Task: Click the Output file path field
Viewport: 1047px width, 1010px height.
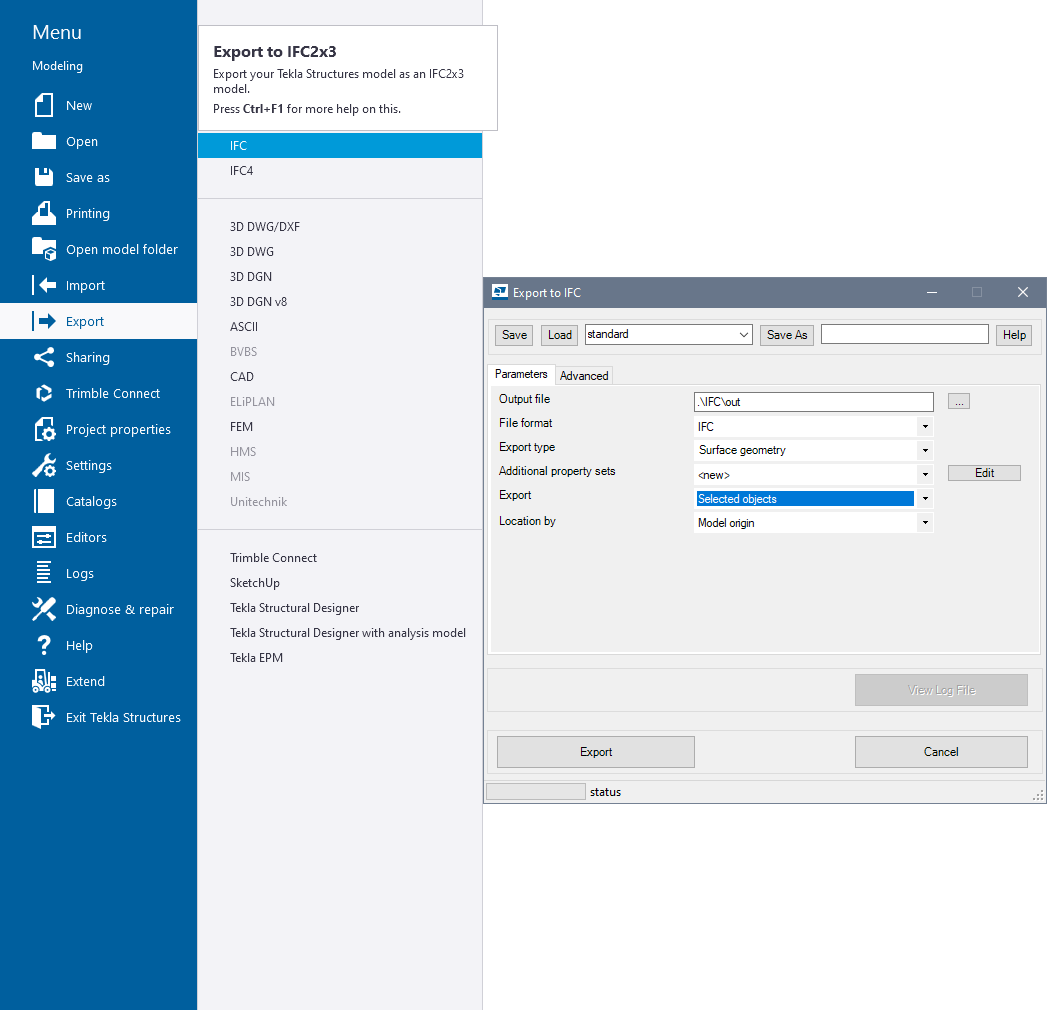Action: click(x=813, y=402)
